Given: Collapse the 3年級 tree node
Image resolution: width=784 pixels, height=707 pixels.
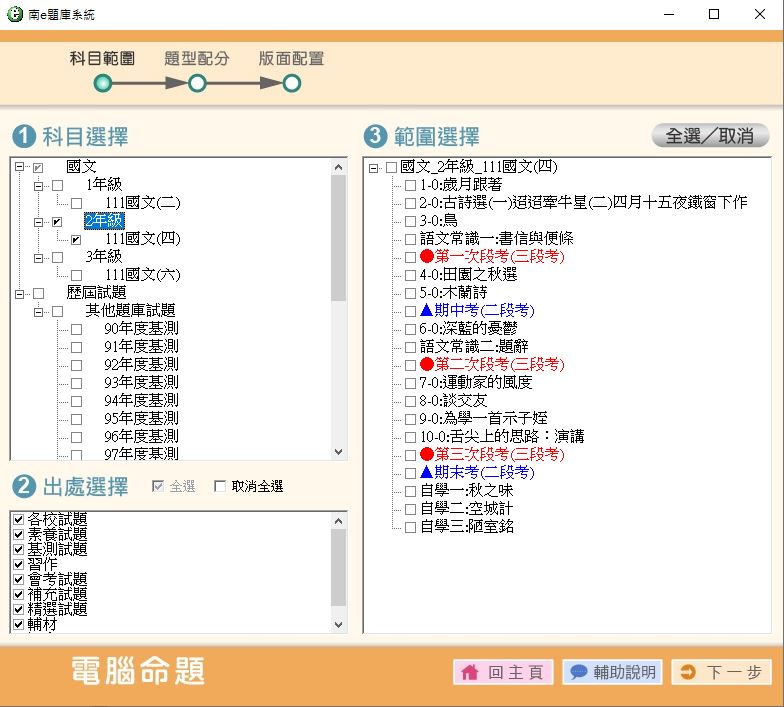Looking at the screenshot, I should pyautogui.click(x=38, y=258).
